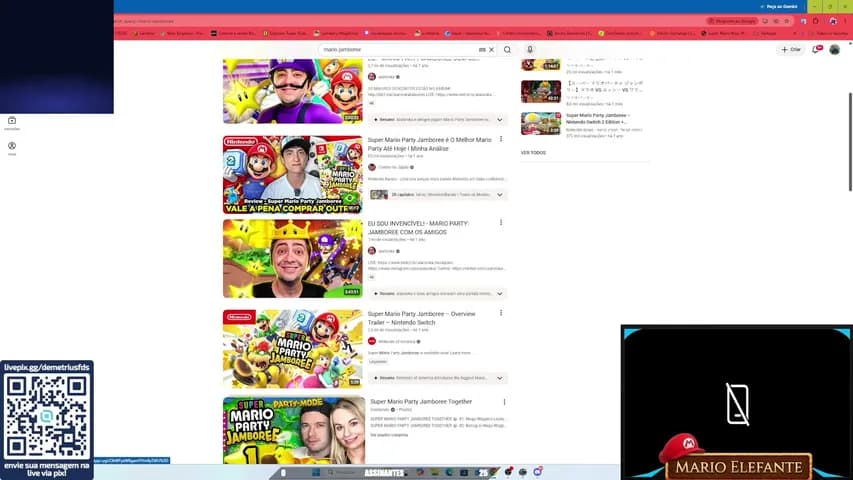
Task: Open the Nintendo Overview Trailer thumbnail
Action: pyautogui.click(x=293, y=348)
